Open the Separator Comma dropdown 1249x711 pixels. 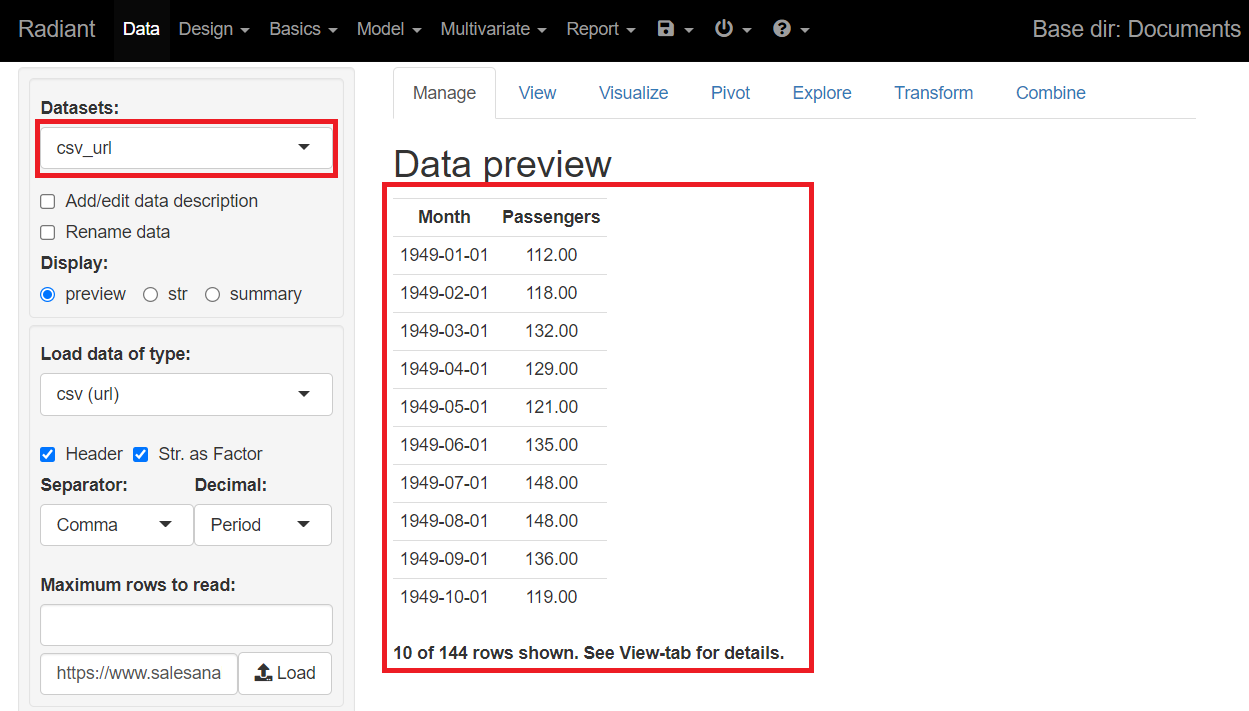(116, 525)
